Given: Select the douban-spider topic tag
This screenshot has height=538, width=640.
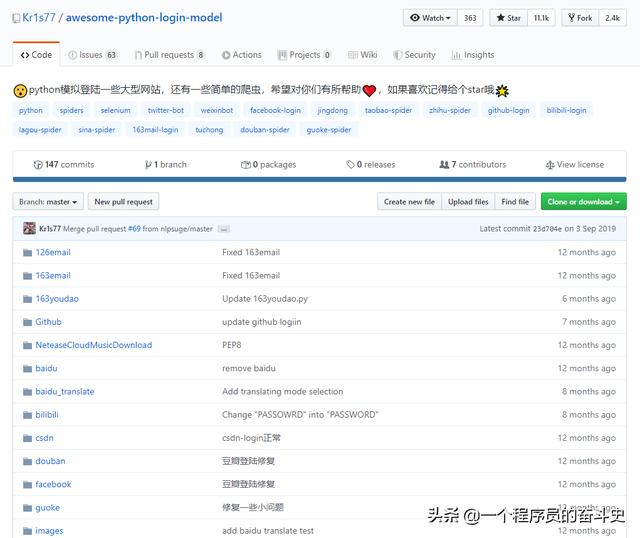Looking at the screenshot, I should (x=264, y=130).
